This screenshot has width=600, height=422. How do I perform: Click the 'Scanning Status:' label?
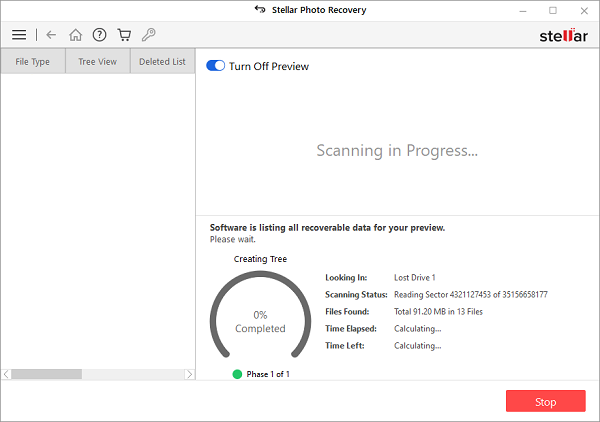coord(356,295)
